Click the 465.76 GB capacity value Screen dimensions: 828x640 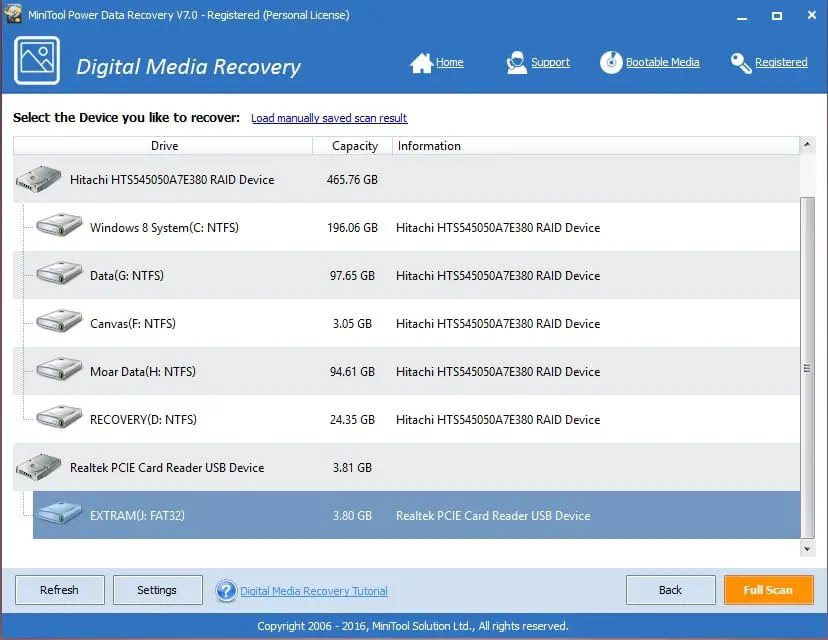pyautogui.click(x=352, y=180)
